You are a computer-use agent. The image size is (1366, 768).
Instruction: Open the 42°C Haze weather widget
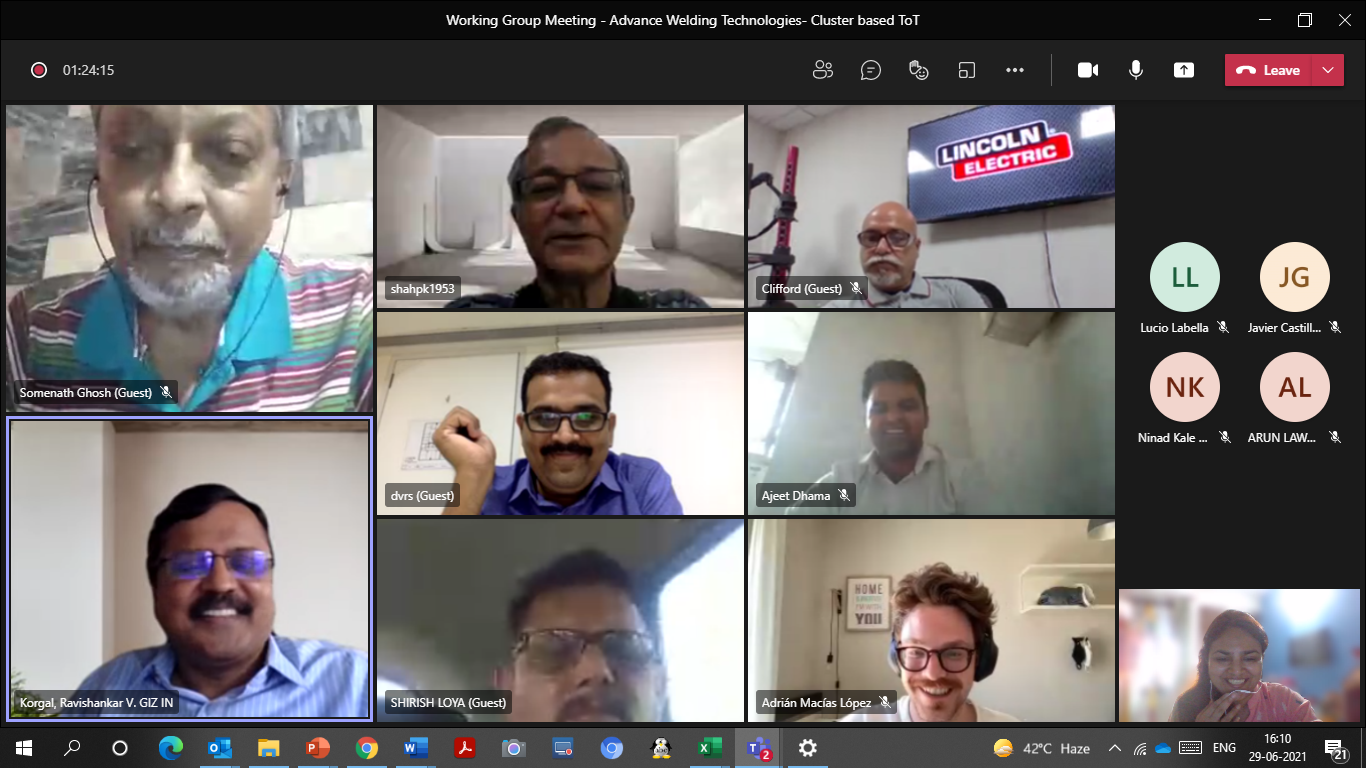click(x=1040, y=748)
